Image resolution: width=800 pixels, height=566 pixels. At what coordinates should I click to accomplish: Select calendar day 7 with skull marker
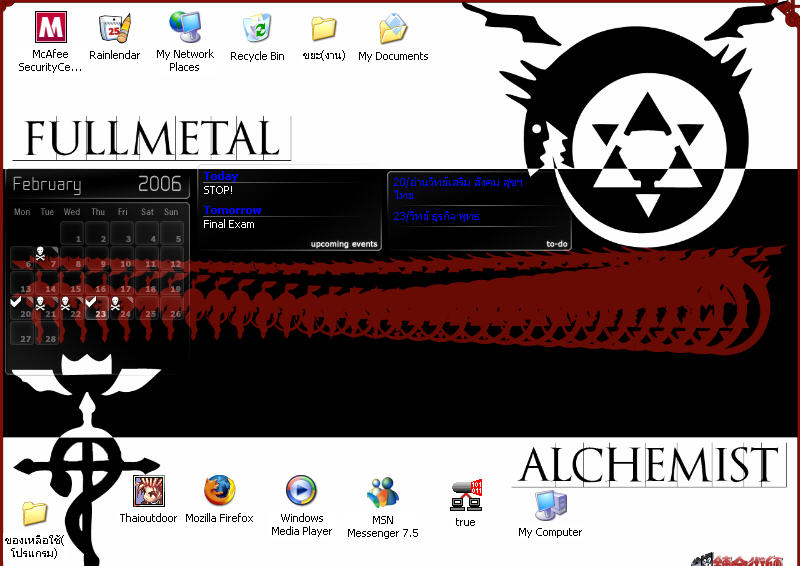[x=47, y=258]
